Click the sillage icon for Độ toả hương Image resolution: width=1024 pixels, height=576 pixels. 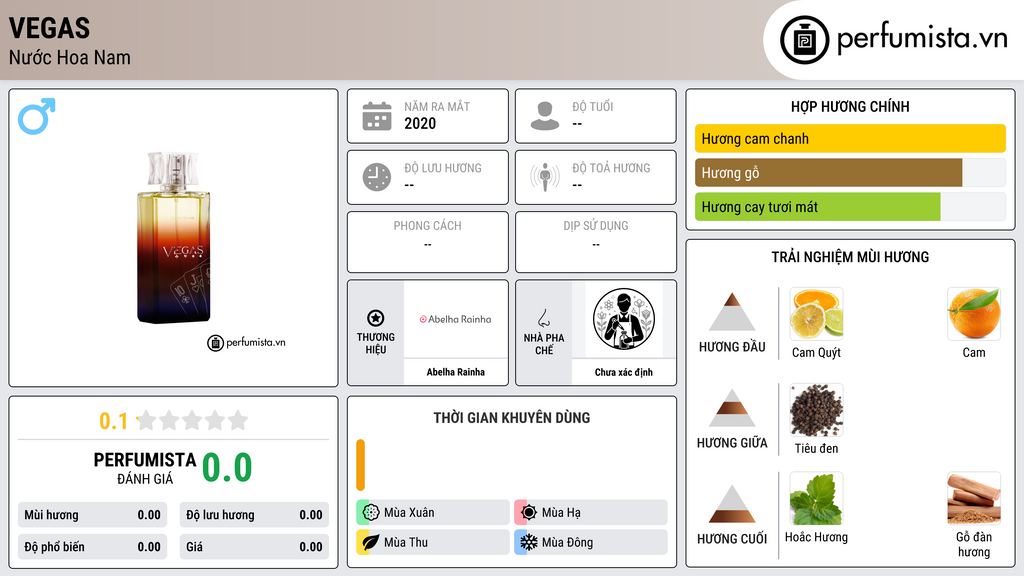click(545, 177)
